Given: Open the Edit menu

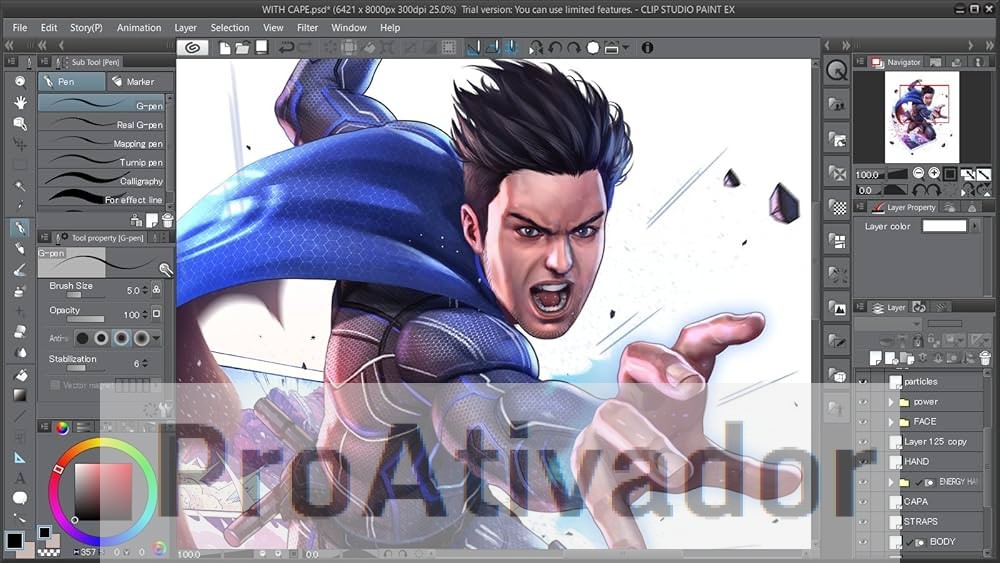Looking at the screenshot, I should (x=48, y=27).
